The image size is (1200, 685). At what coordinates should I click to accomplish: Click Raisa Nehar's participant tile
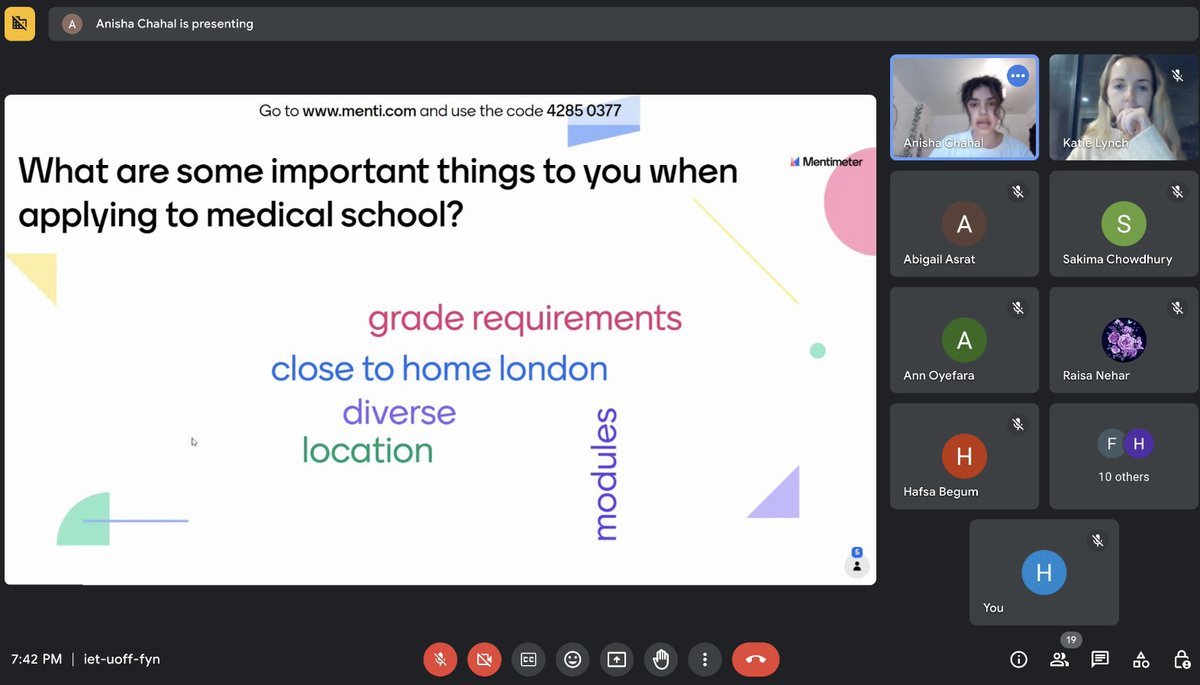[x=1123, y=340]
